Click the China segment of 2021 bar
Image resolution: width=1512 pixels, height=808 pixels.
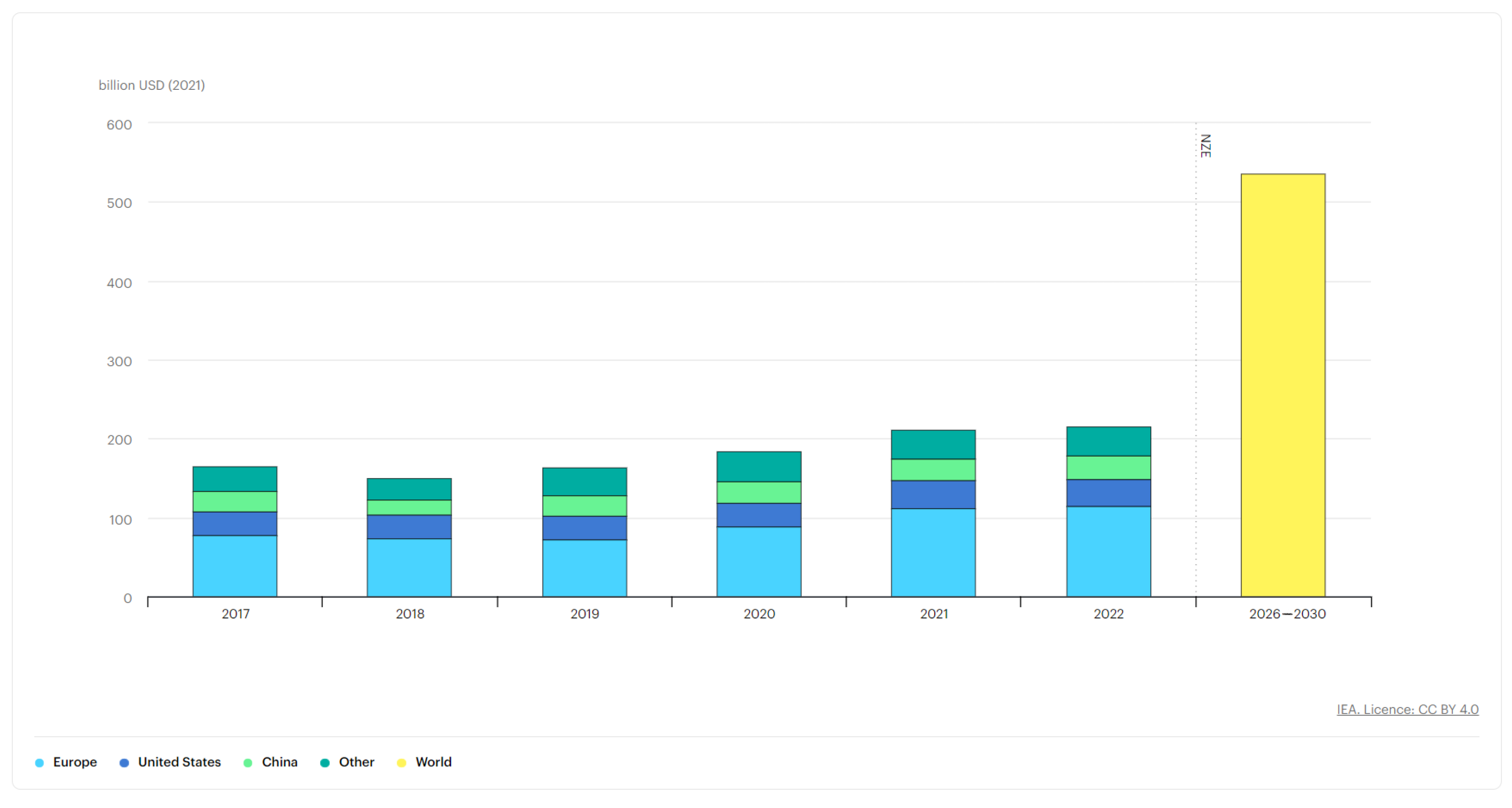933,469
